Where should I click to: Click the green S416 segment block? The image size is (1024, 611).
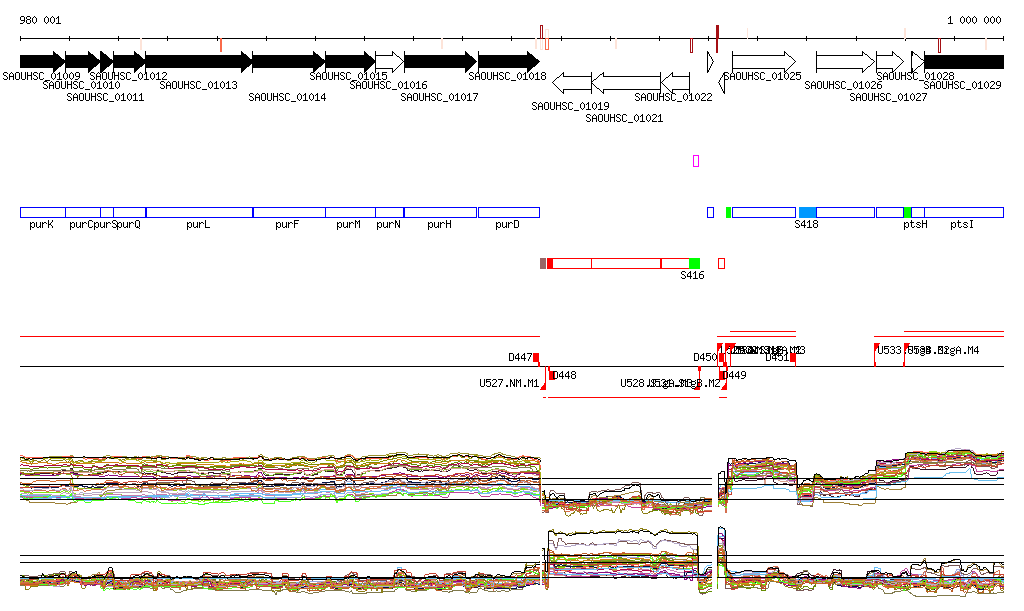(694, 263)
